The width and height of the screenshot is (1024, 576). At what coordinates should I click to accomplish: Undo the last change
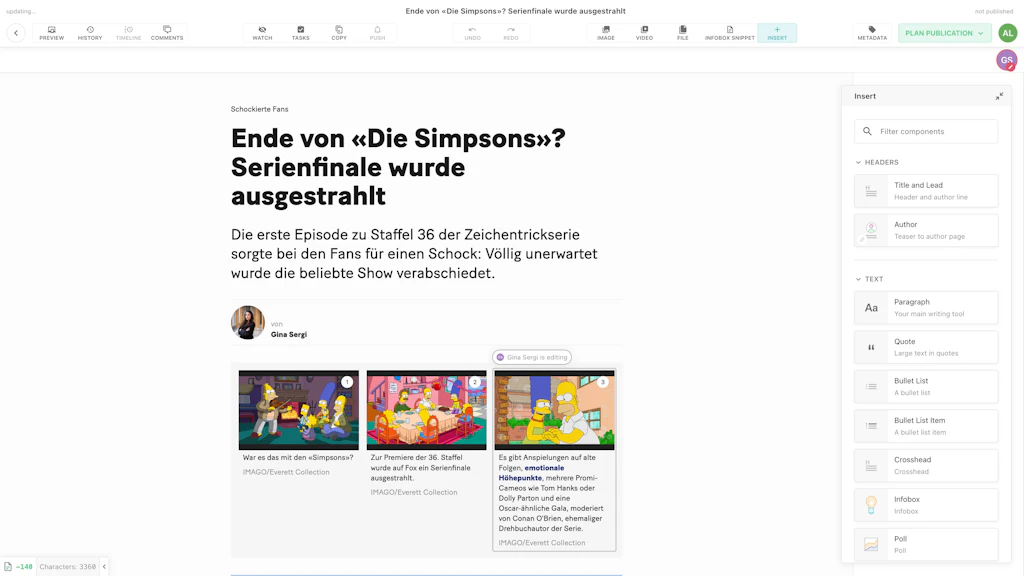pyautogui.click(x=473, y=33)
